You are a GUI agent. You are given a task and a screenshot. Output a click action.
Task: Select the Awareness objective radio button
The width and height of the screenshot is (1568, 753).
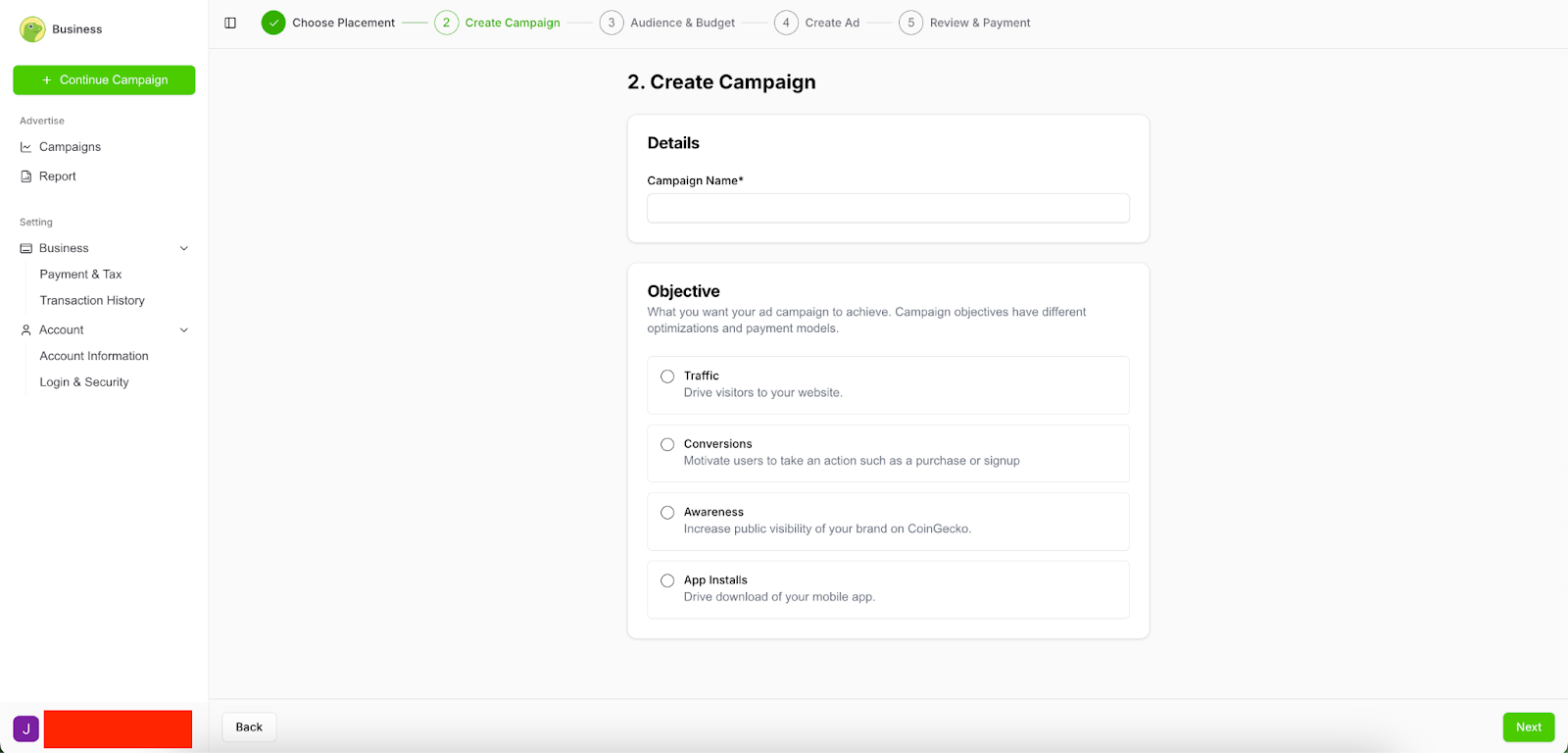[667, 513]
